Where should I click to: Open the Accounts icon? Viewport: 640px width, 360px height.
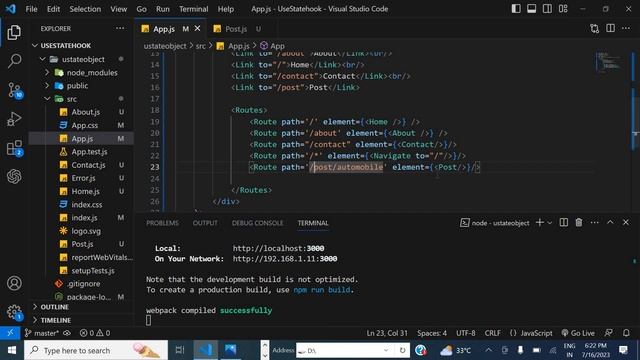click(x=14, y=283)
